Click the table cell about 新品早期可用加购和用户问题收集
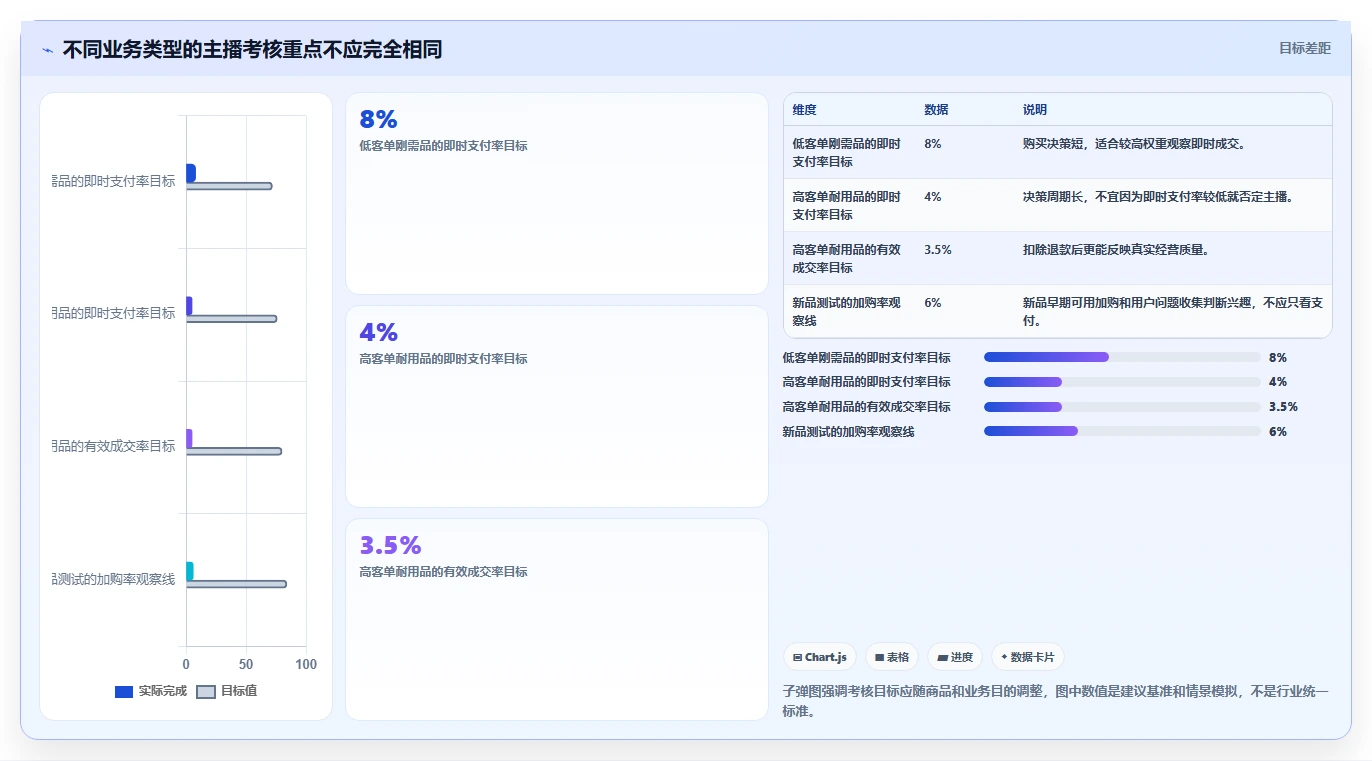This screenshot has height=761, width=1372. coord(1173,311)
